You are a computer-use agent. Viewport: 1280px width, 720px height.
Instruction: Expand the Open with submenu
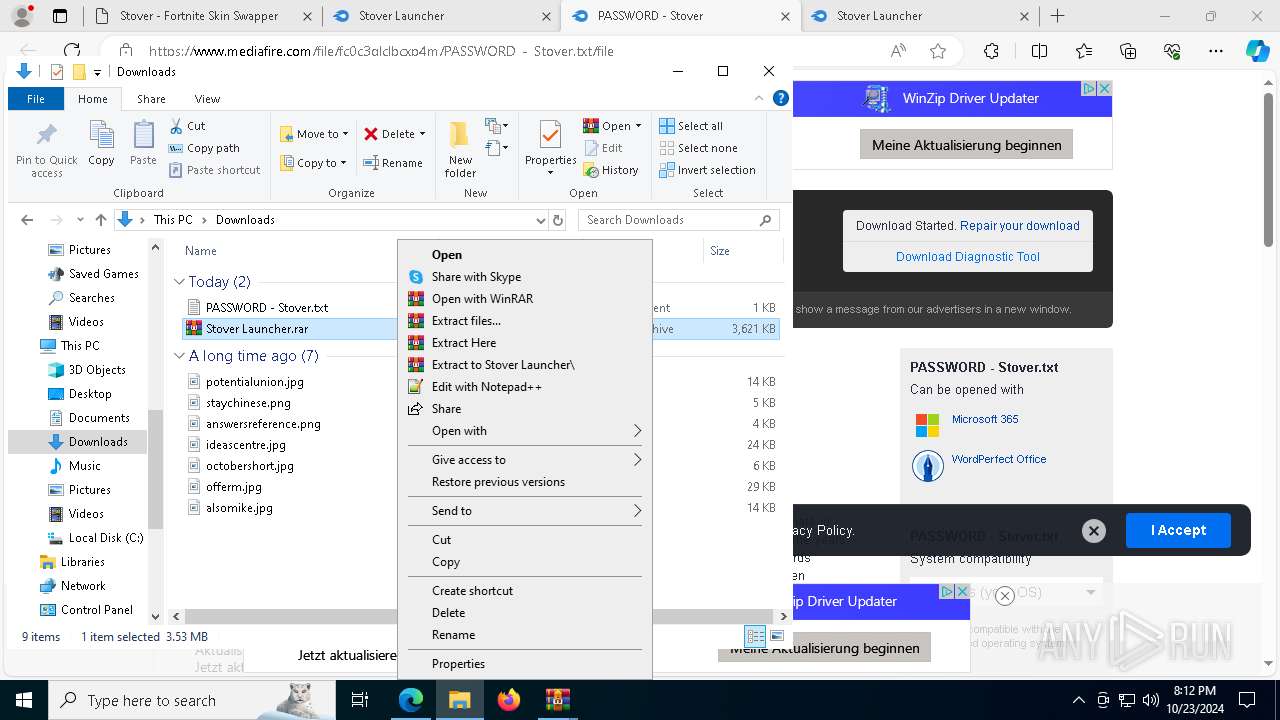pos(525,431)
